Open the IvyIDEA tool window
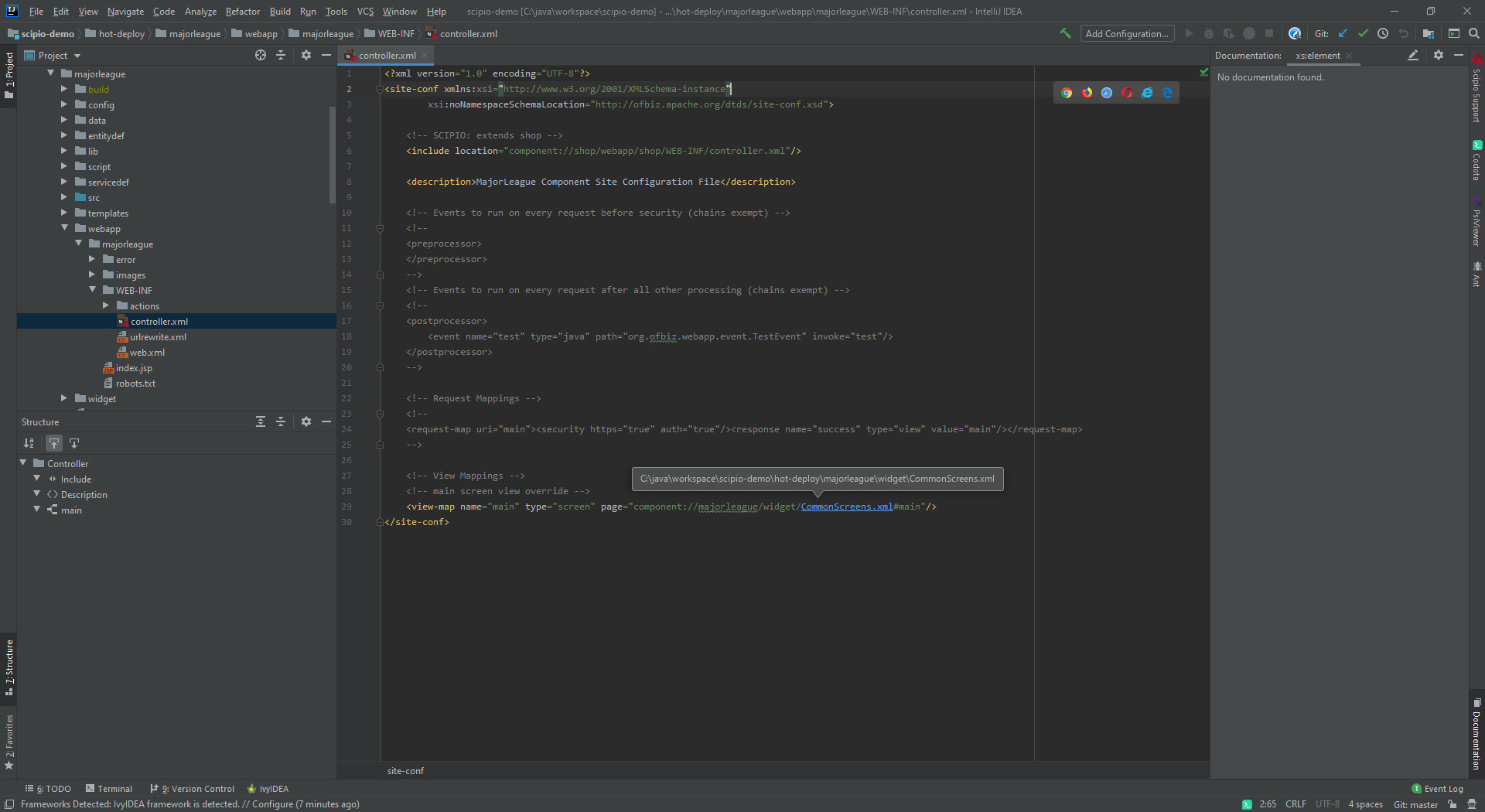Viewport: 1485px width, 812px height. [x=268, y=789]
